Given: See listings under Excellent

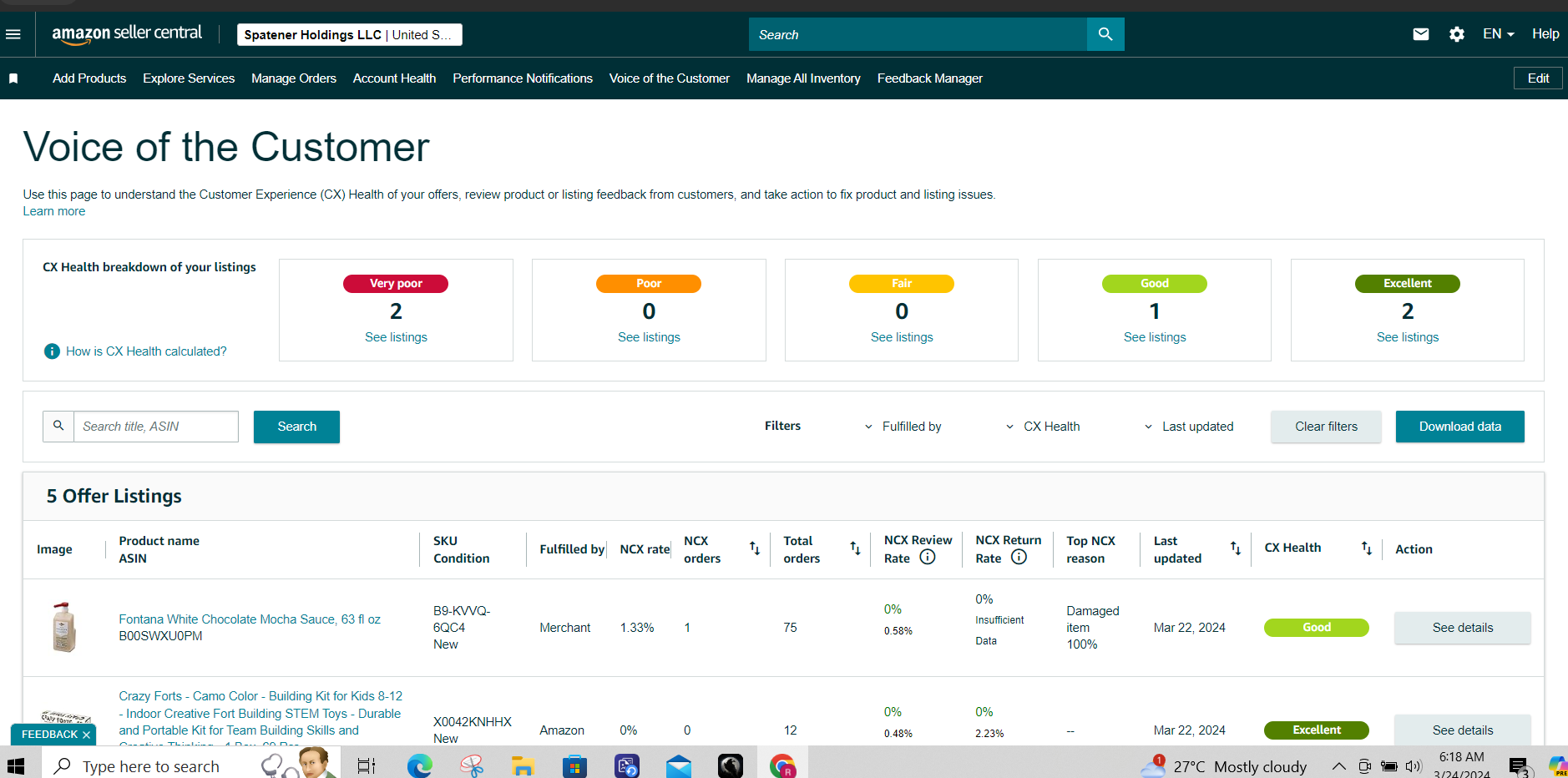Looking at the screenshot, I should tap(1408, 337).
